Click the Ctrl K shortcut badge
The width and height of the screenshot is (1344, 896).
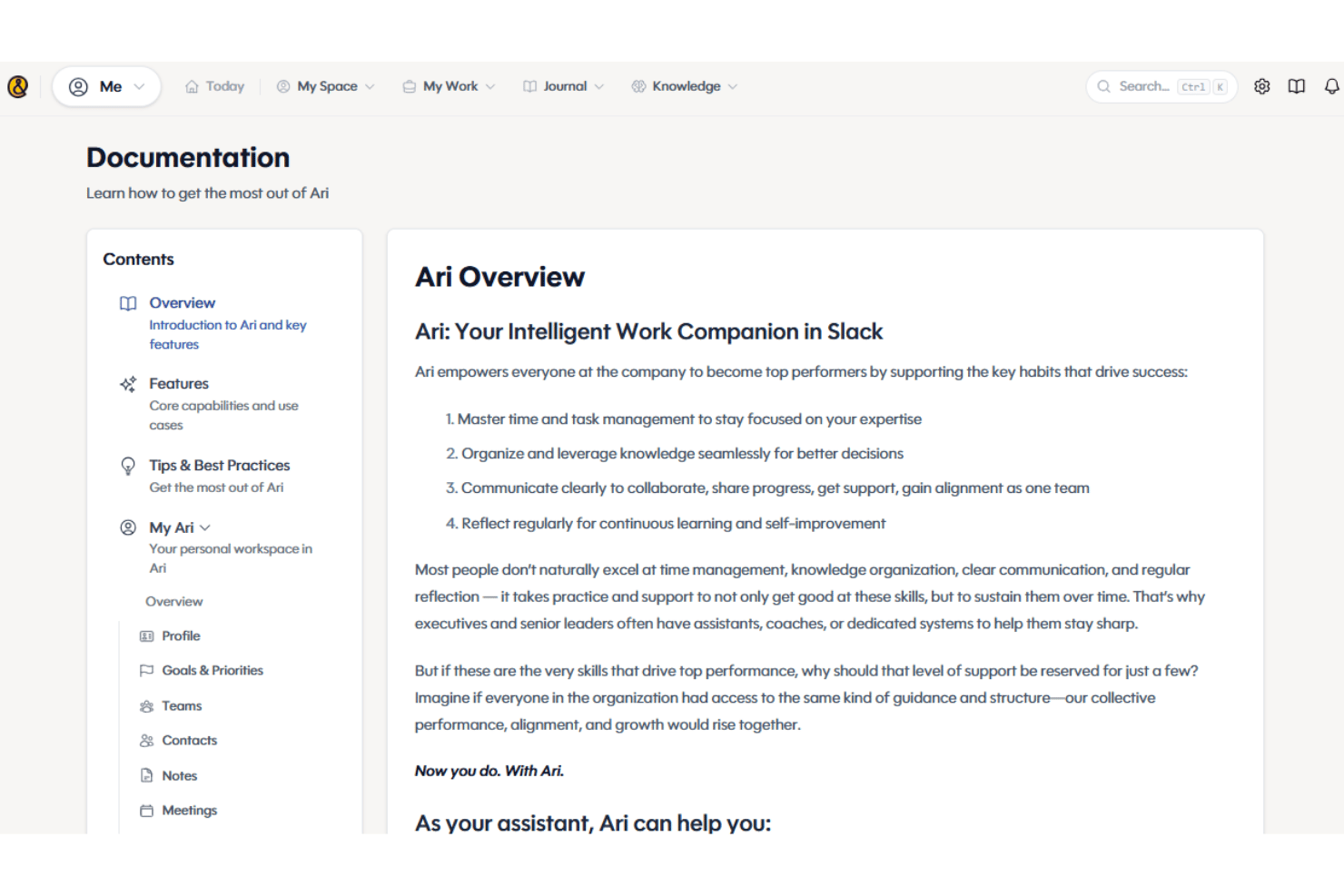tap(1202, 87)
